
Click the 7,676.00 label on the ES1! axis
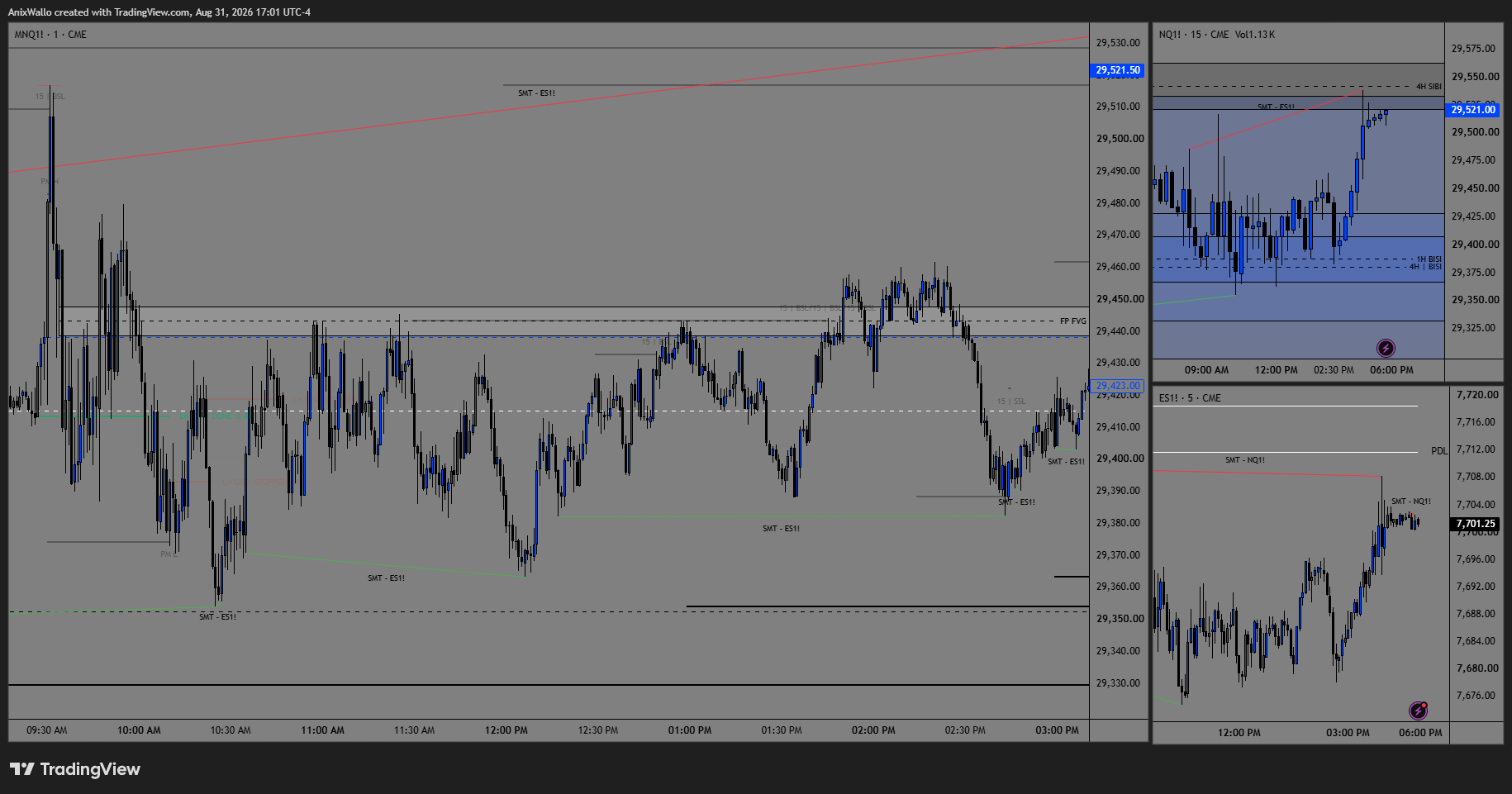(x=1476, y=696)
